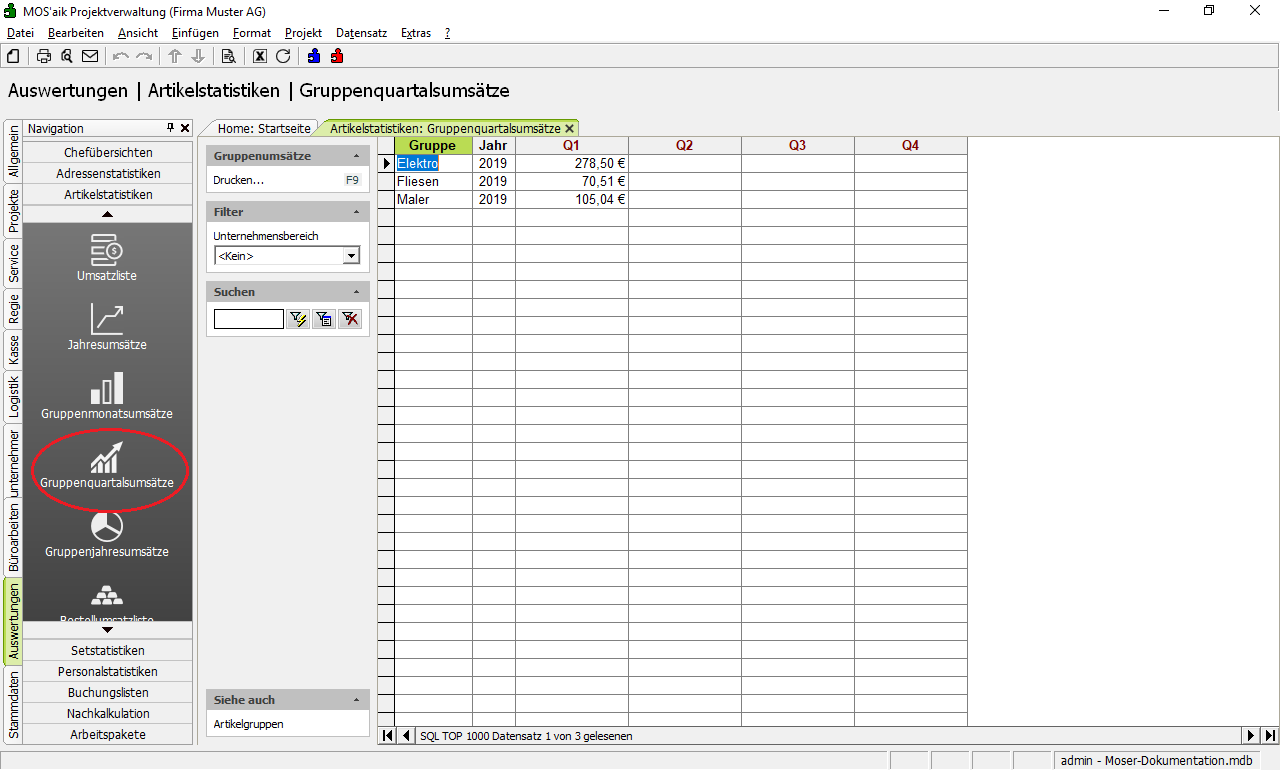Screen dimensions: 1280x770
Task: Open the Unternehmensbereich dropdown
Action: pos(351,256)
